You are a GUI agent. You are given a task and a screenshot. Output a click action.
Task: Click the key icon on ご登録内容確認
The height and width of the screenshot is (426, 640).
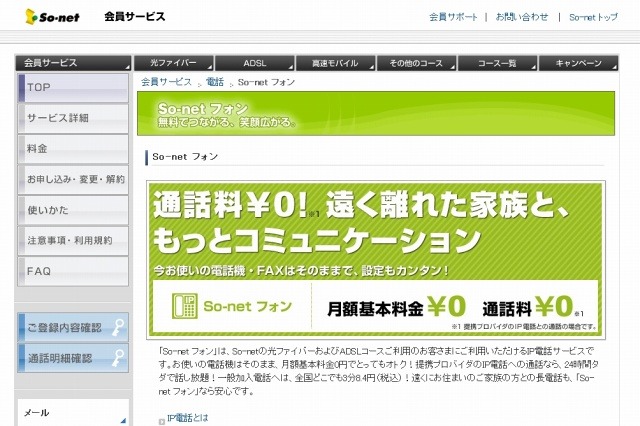coord(118,327)
